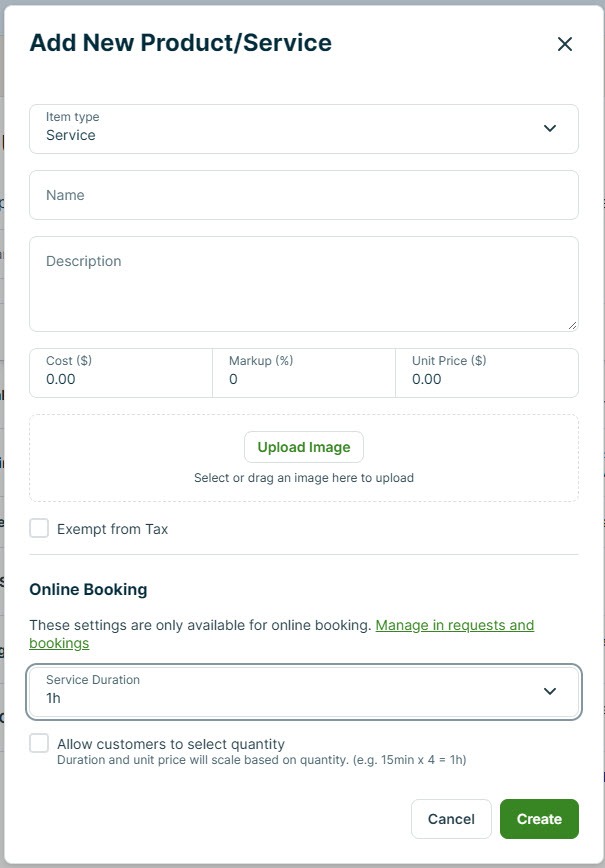Click the 'Duration and unit price will scale' hint
The height and width of the screenshot is (868, 605).
pos(262,760)
